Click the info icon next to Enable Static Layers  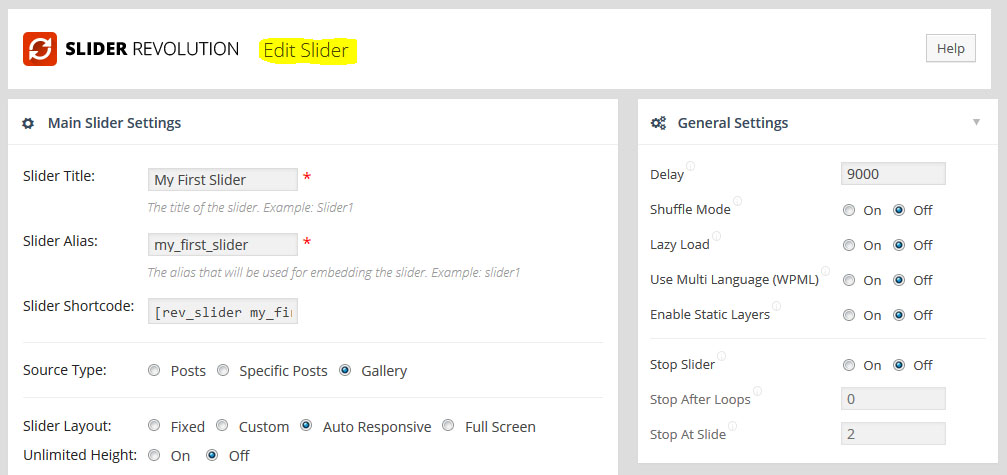pos(776,307)
